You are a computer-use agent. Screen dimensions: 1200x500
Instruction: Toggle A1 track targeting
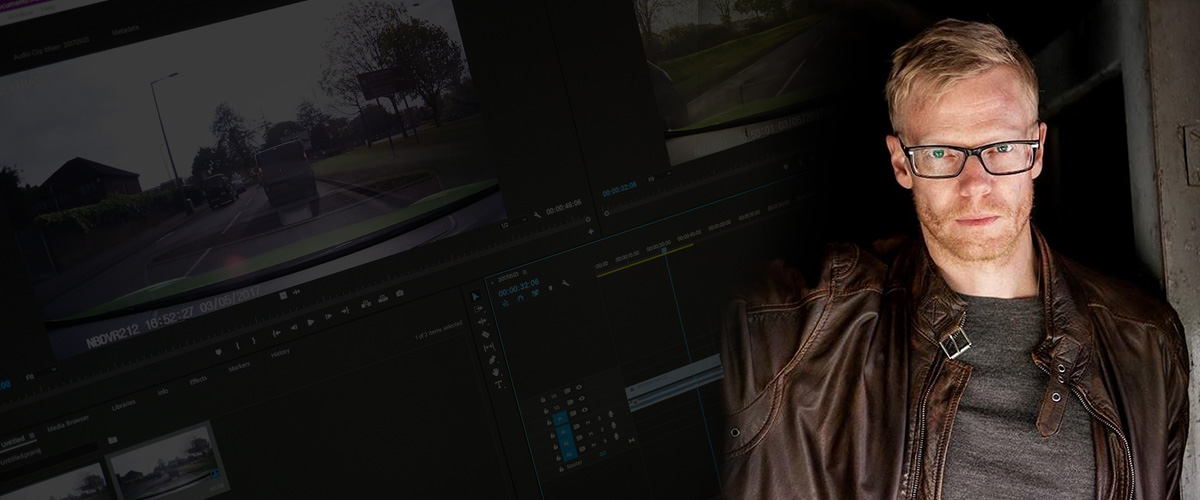click(x=563, y=432)
